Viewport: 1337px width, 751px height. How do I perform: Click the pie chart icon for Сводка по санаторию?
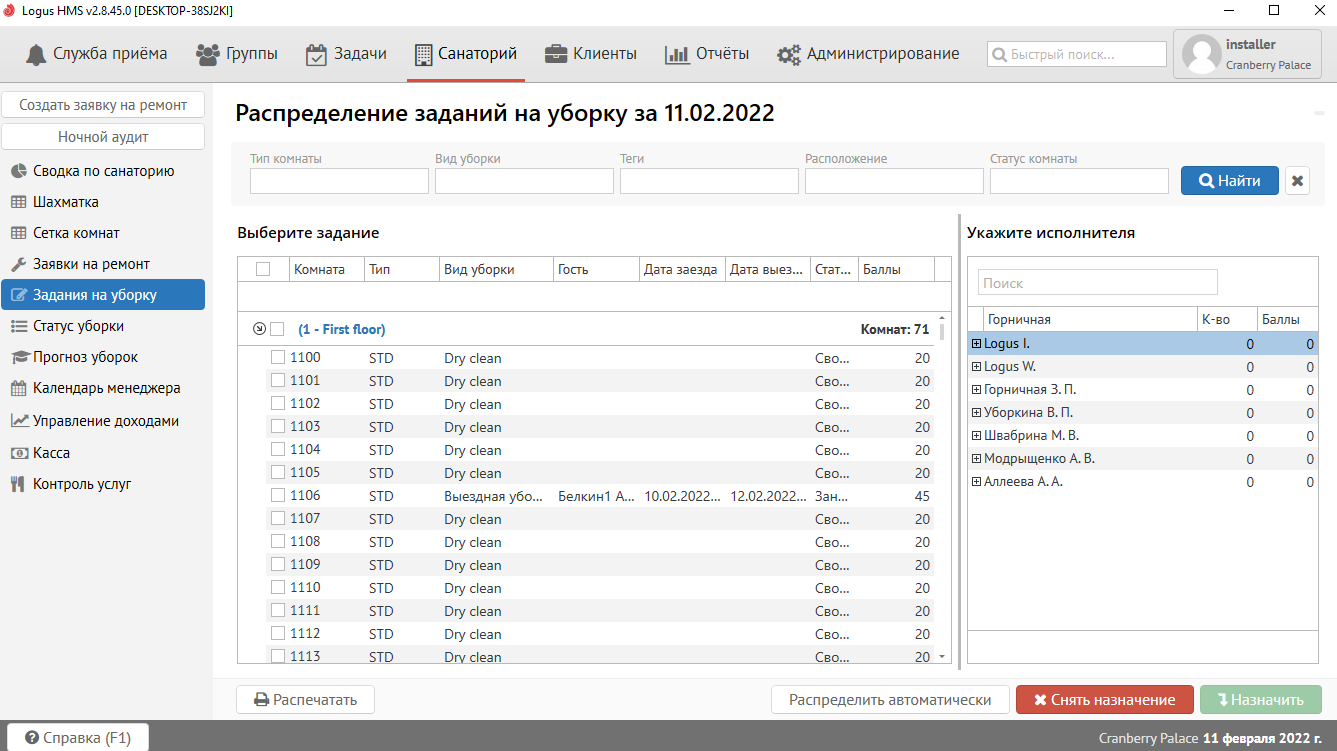[18, 171]
